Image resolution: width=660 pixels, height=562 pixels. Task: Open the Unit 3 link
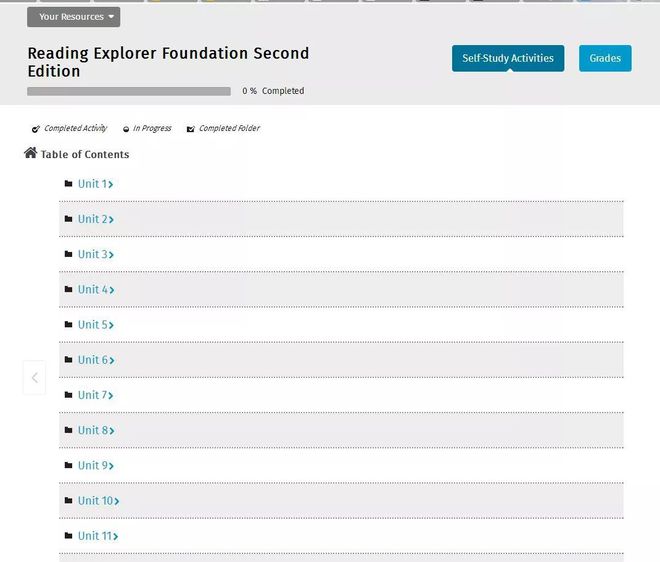[x=93, y=254]
